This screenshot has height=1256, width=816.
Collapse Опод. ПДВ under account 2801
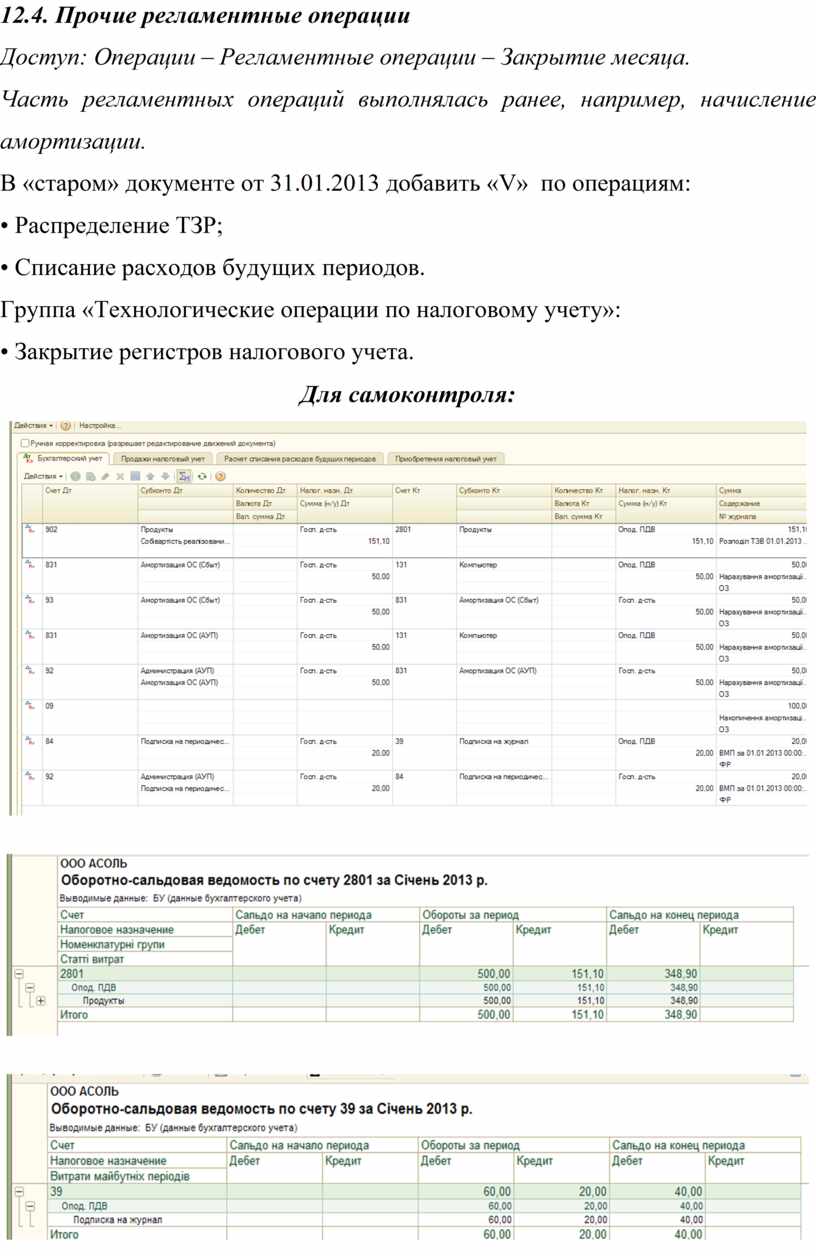(29, 986)
